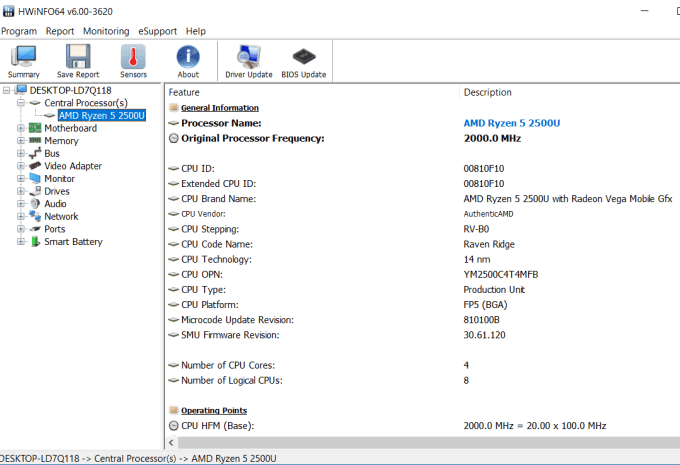Expand the Ports tree node
Viewport: 680px width, 465px height.
20,229
